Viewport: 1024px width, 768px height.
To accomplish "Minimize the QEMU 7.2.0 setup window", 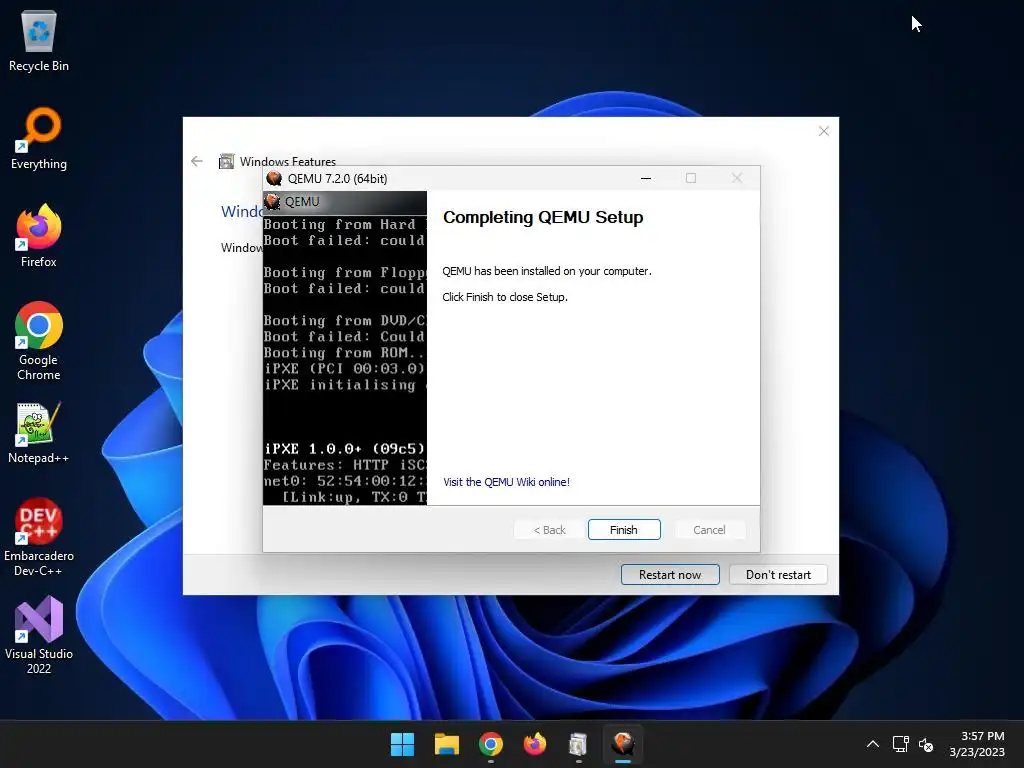I will pos(646,178).
